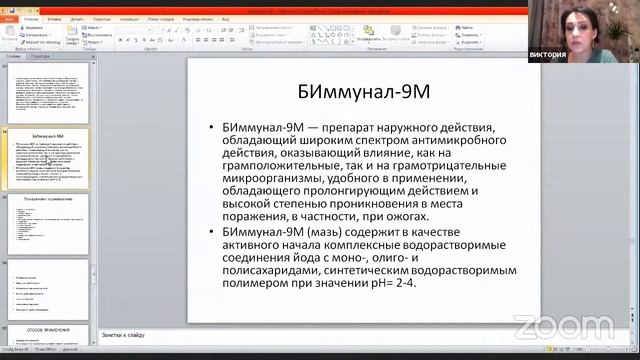Click Преобразовать в SmartArt button
This screenshot has width=640, height=360.
(277, 42)
